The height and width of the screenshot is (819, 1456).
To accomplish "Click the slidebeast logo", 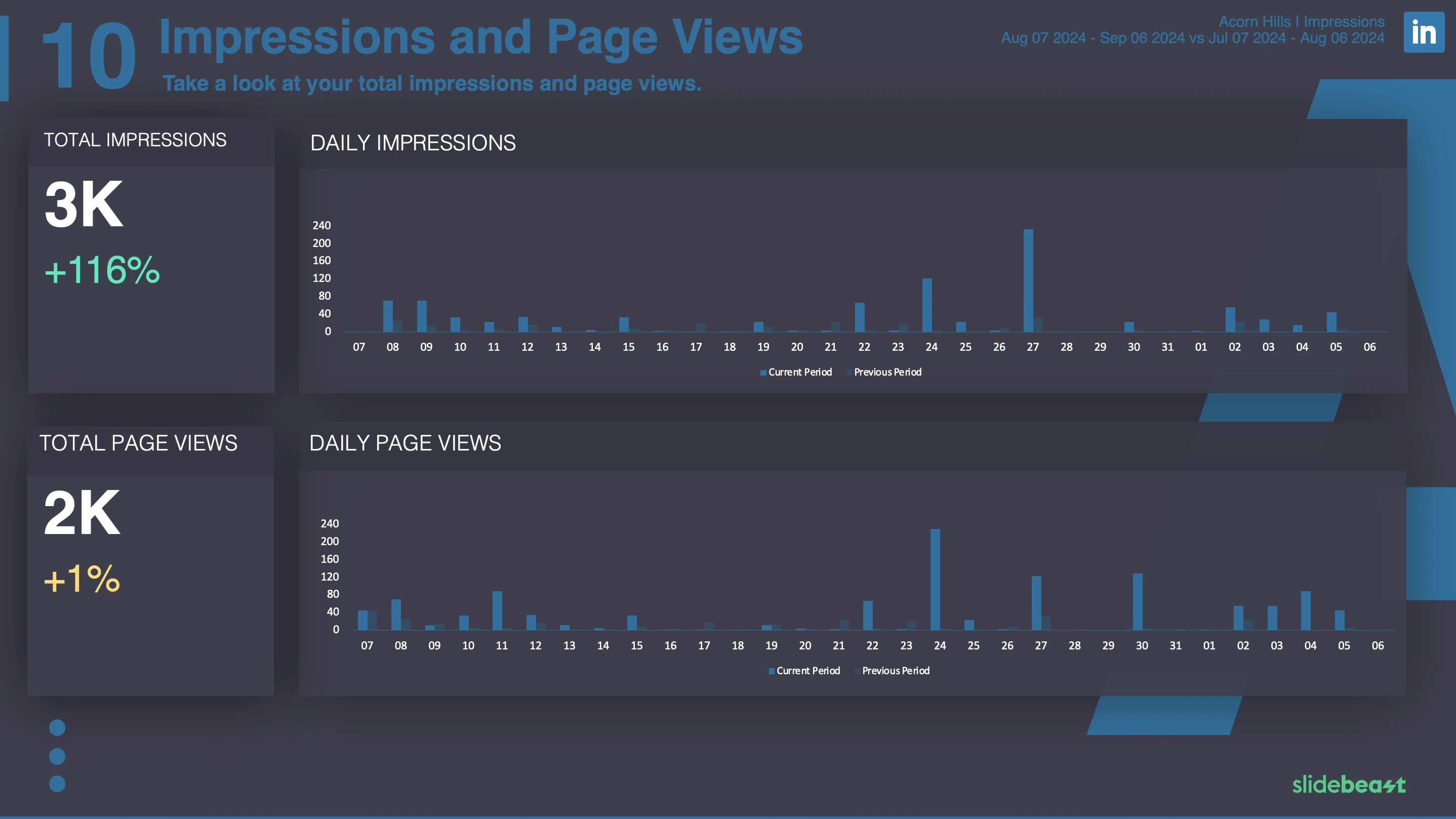I will click(x=1349, y=784).
